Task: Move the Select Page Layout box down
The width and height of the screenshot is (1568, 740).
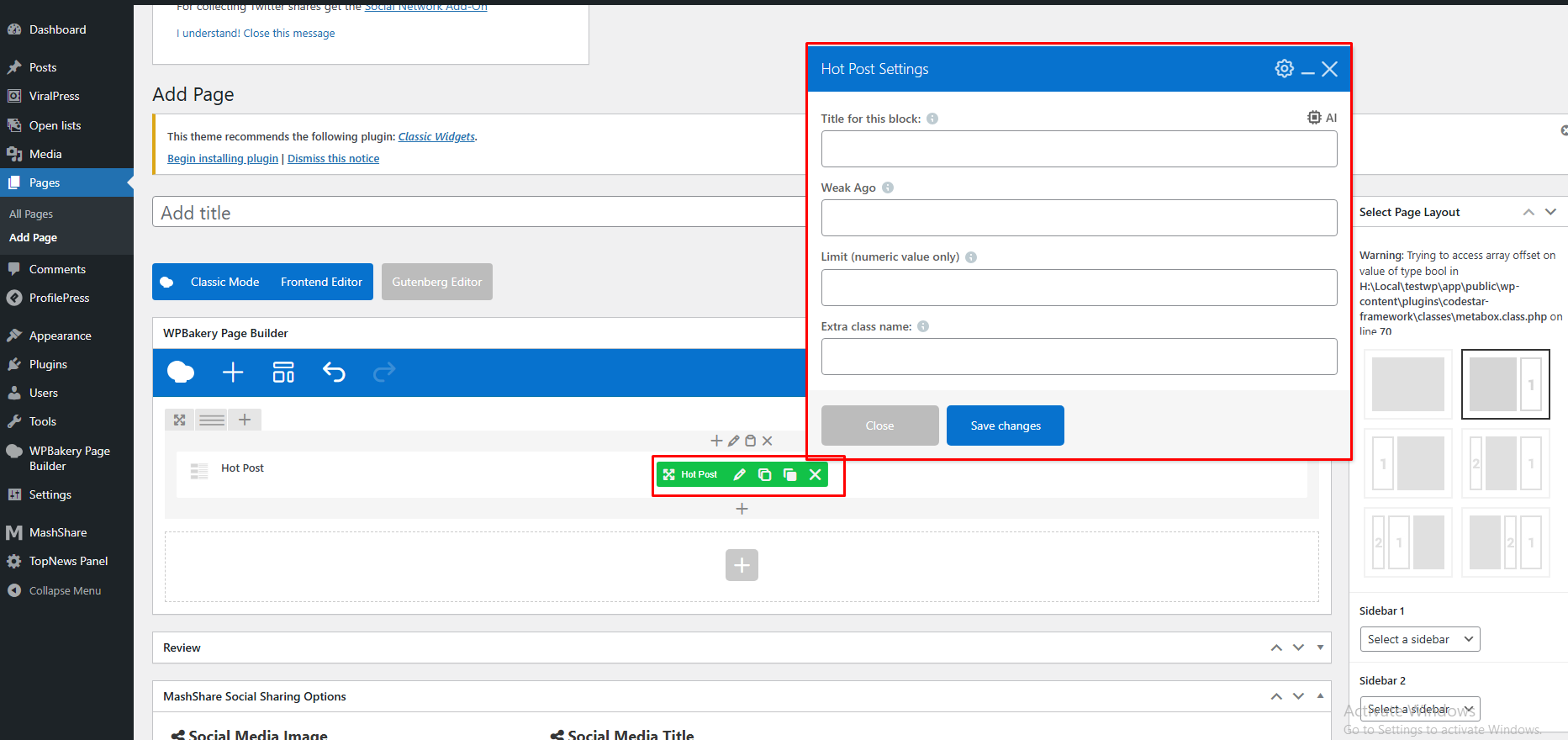Action: [x=1551, y=212]
